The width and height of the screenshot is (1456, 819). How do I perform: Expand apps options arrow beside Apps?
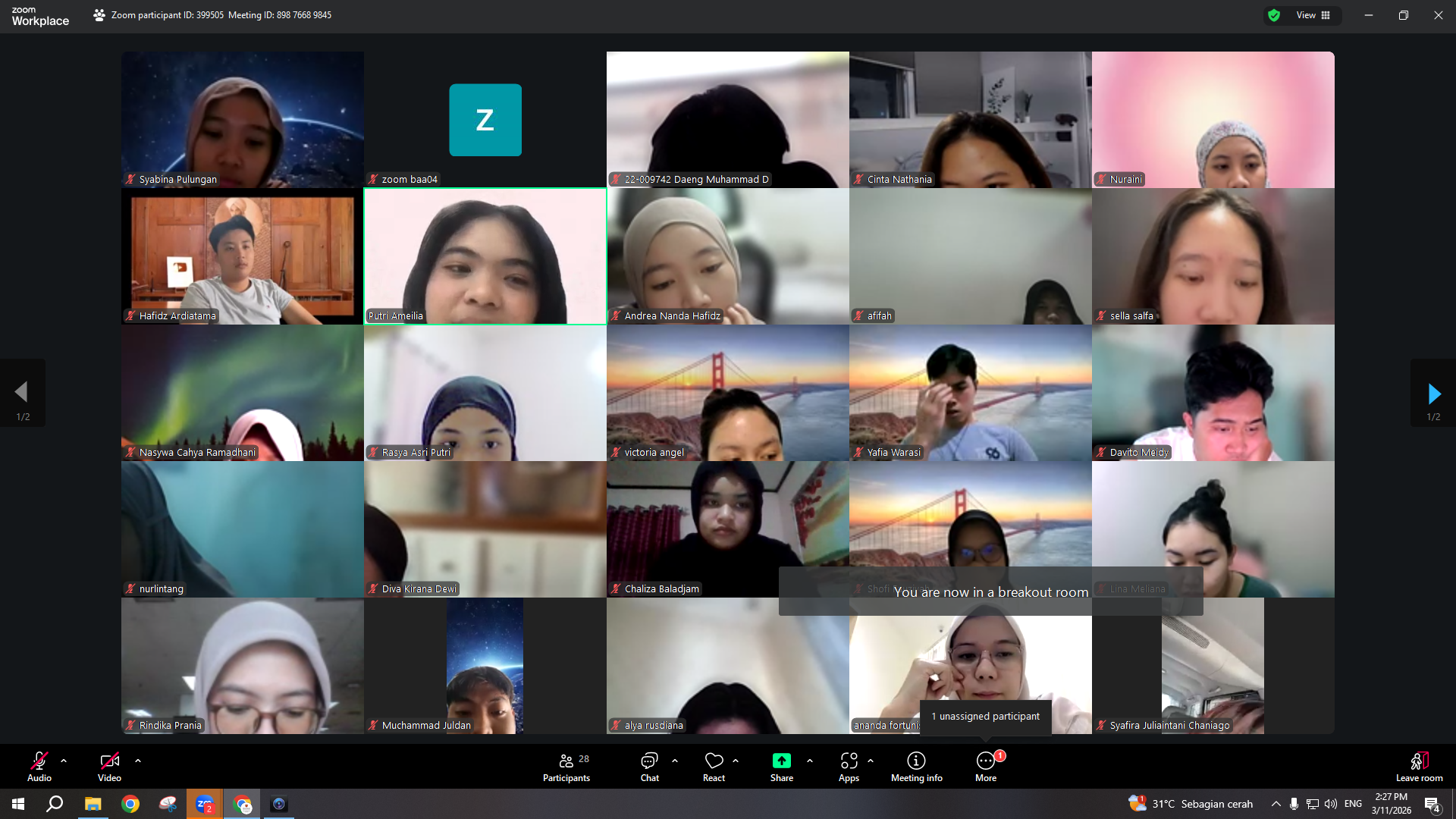(x=871, y=761)
